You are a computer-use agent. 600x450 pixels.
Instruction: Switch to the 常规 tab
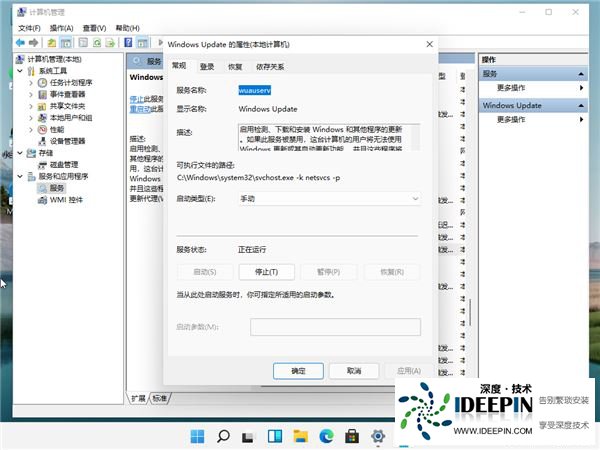pyautogui.click(x=179, y=66)
